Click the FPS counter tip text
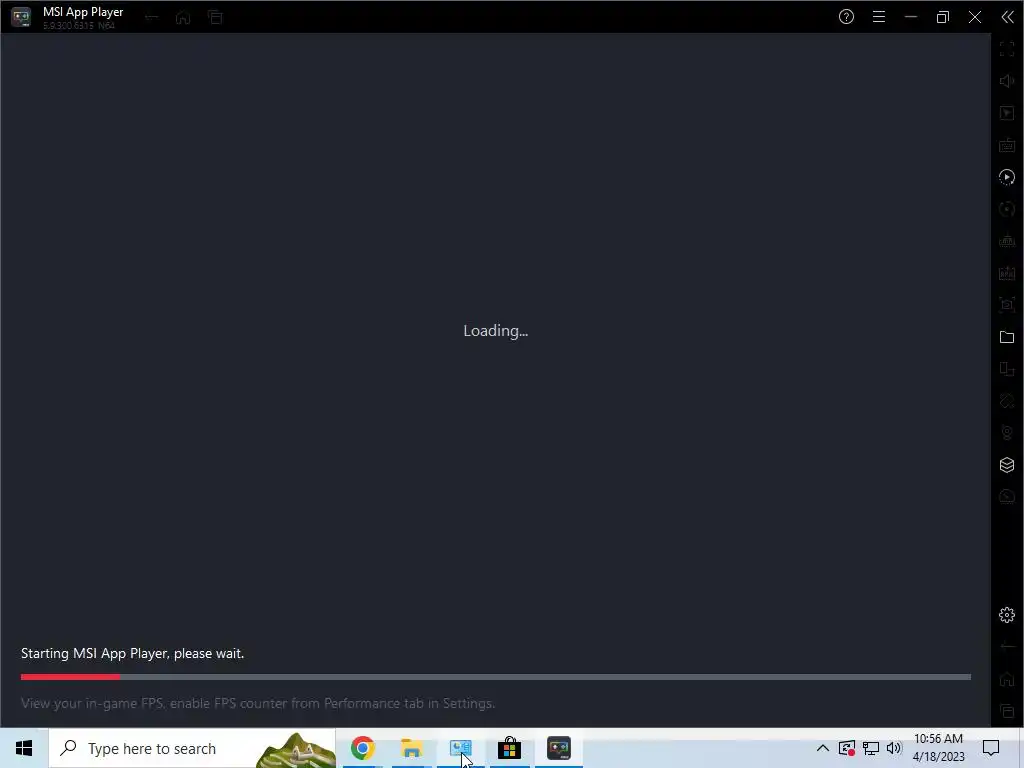This screenshot has height=768, width=1024. coord(258,703)
